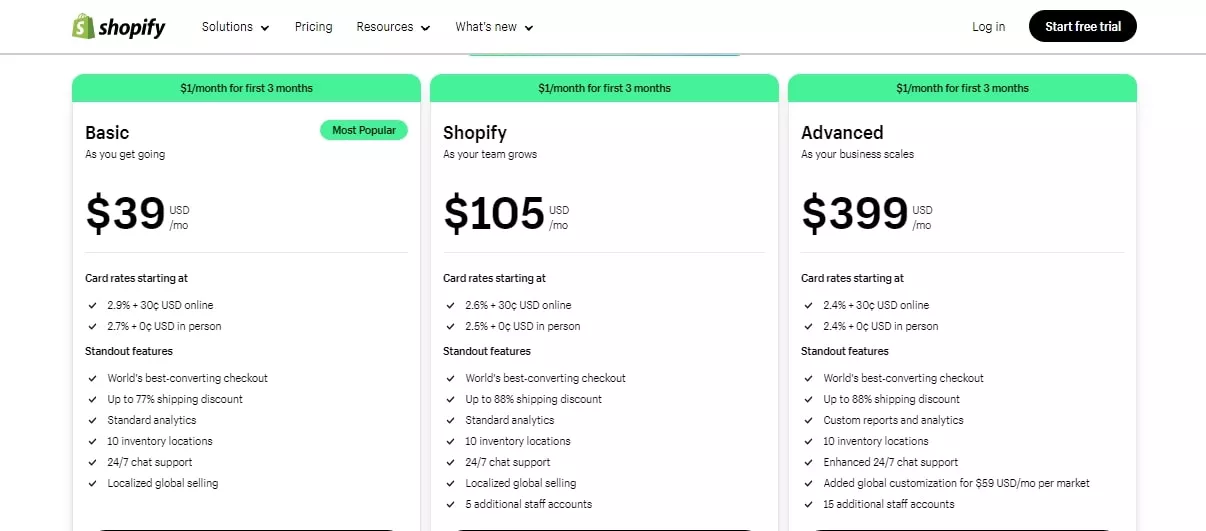
Task: Click checkmark beside Enhanced 24/7 chat support
Action: [808, 462]
